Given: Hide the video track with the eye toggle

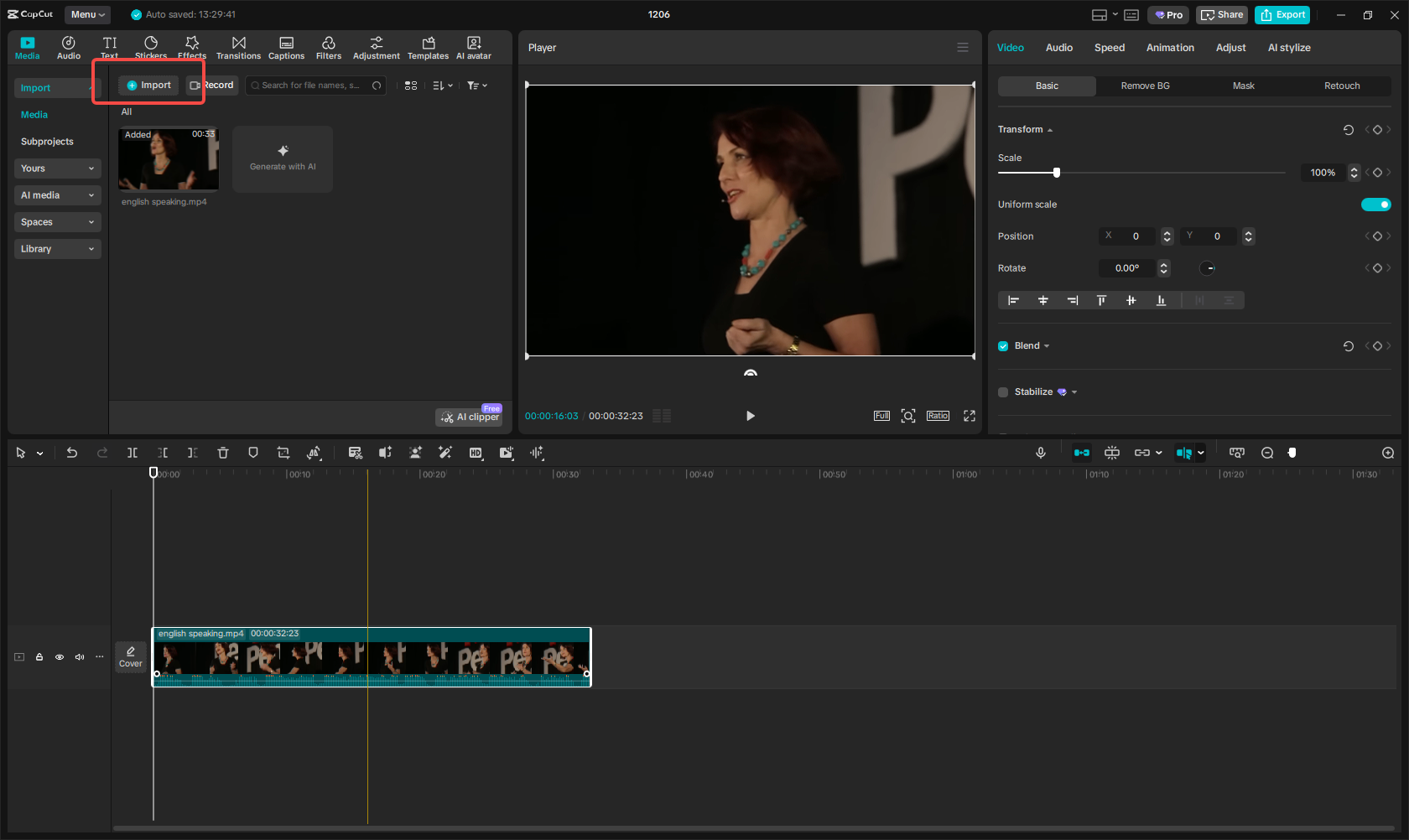Looking at the screenshot, I should [59, 657].
